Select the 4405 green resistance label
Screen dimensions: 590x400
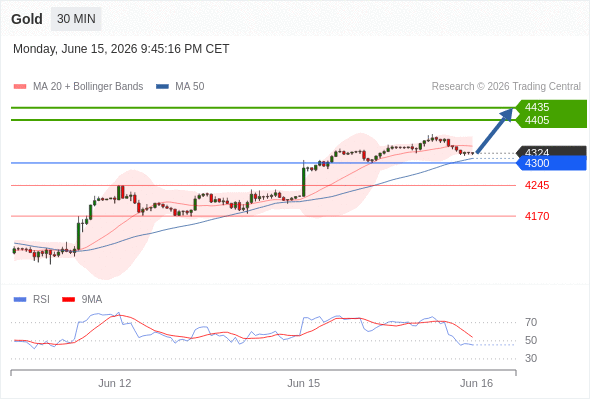(x=537, y=120)
